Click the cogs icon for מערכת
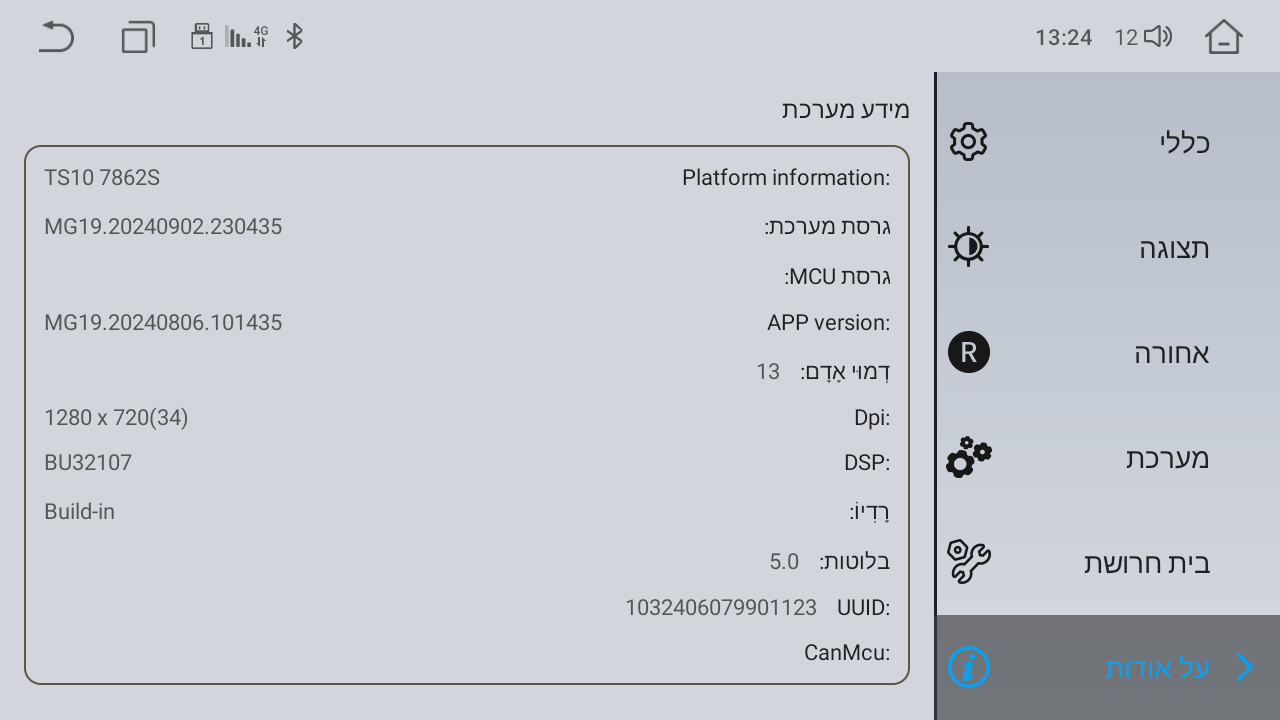Image resolution: width=1280 pixels, height=720 pixels. tap(968, 457)
